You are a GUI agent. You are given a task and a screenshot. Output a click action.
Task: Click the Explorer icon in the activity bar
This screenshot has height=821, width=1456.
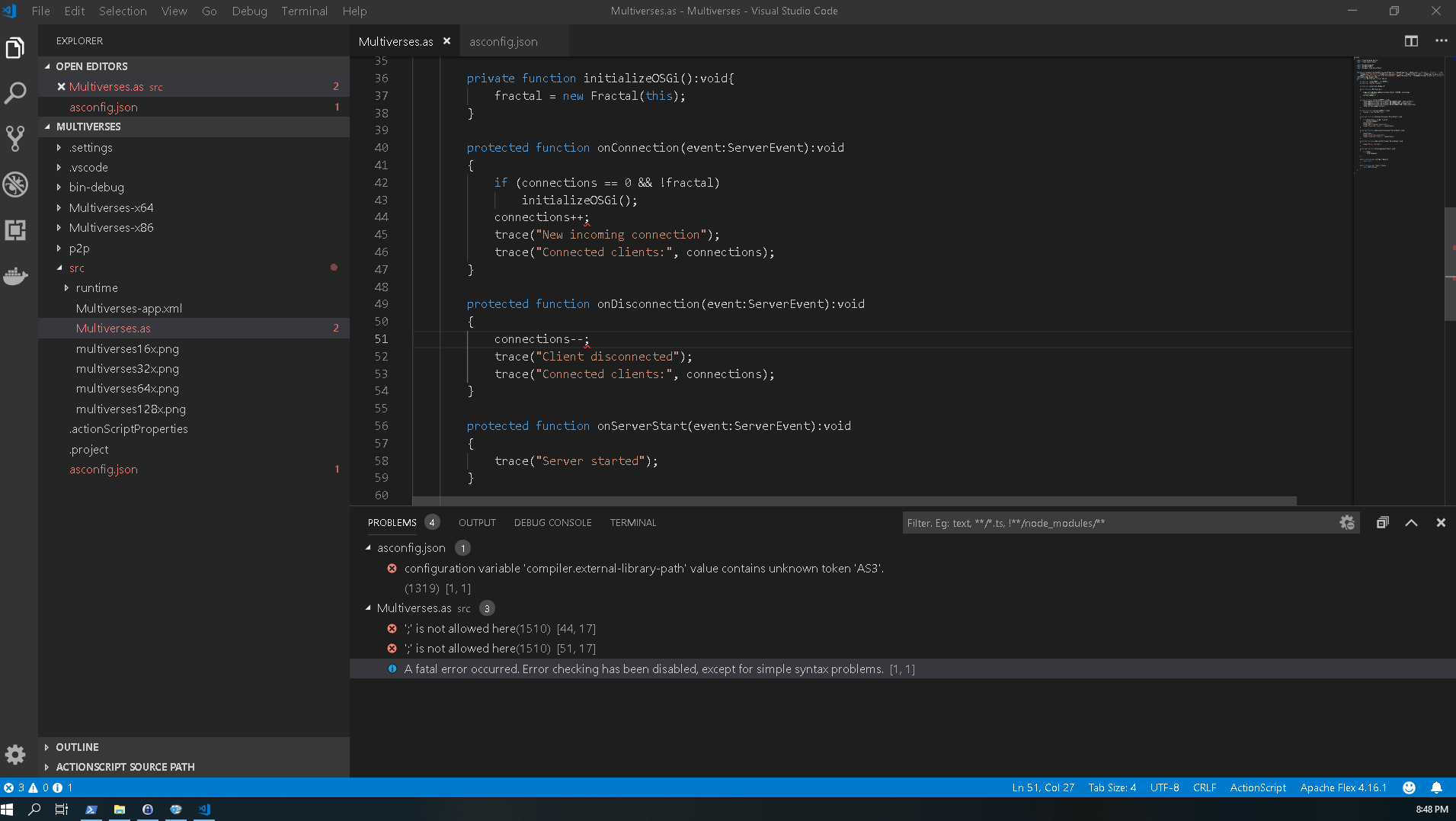15,47
